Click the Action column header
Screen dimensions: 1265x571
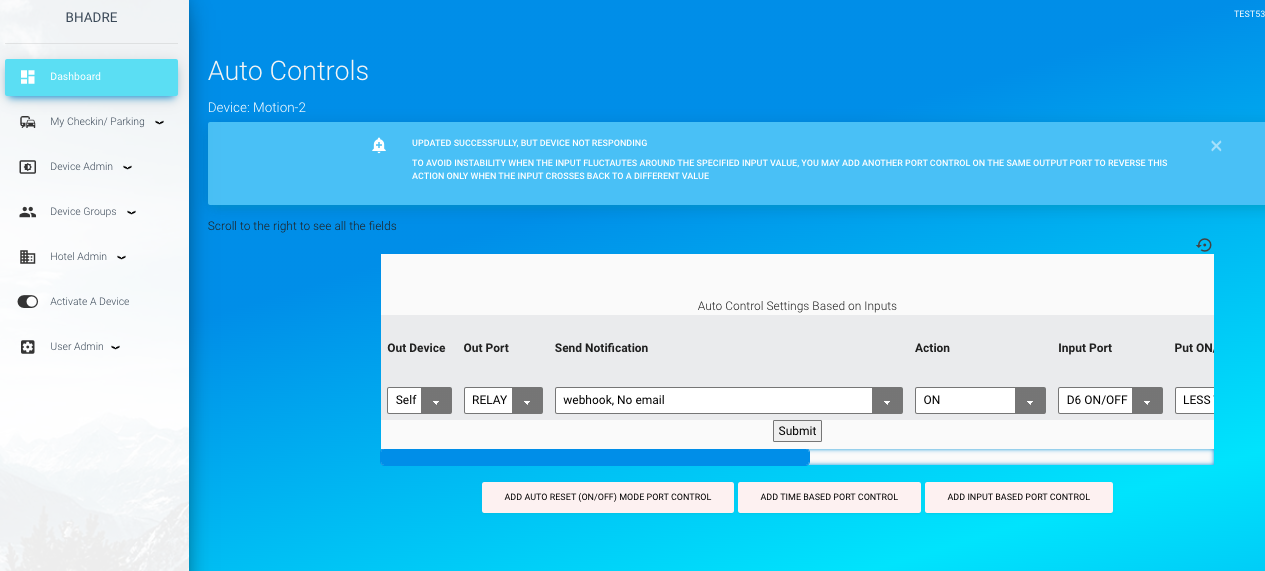pos(932,348)
